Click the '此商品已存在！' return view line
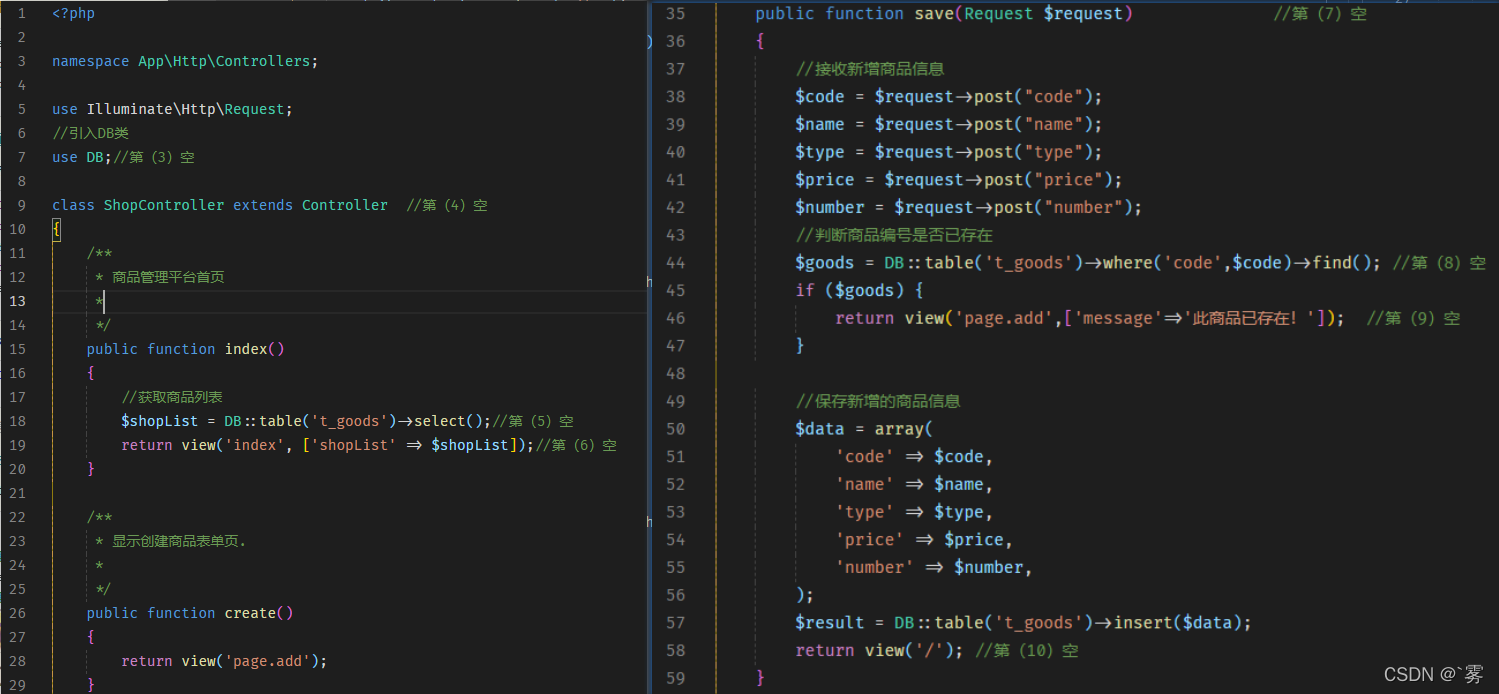Screen dimensions: 1499x694 point(1090,318)
